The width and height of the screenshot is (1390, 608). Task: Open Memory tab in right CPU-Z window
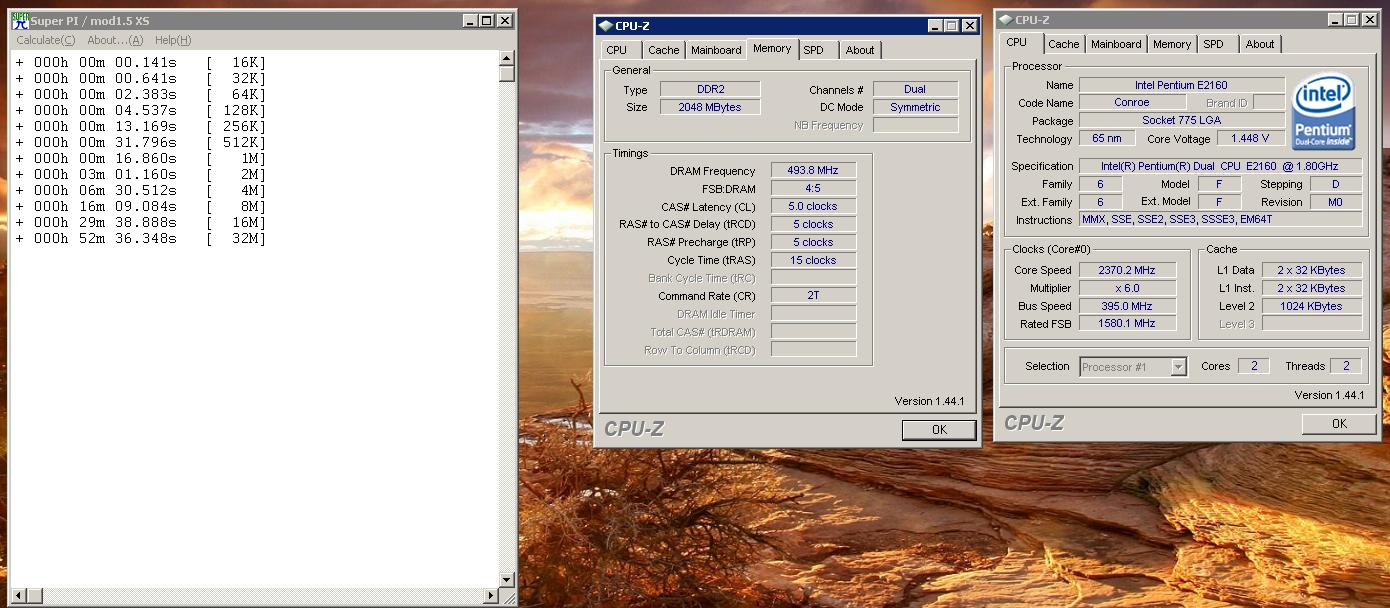[x=1172, y=44]
